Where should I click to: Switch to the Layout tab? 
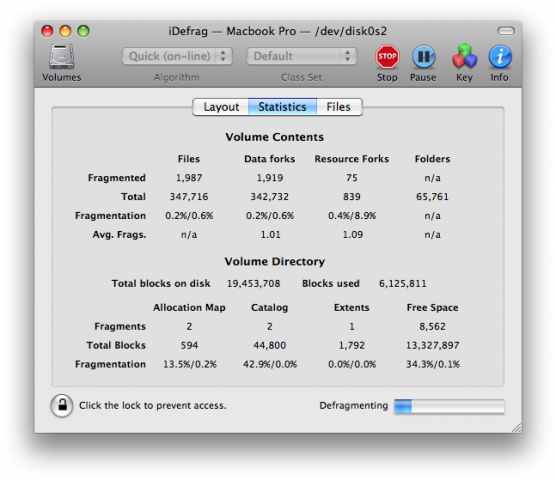pyautogui.click(x=221, y=107)
